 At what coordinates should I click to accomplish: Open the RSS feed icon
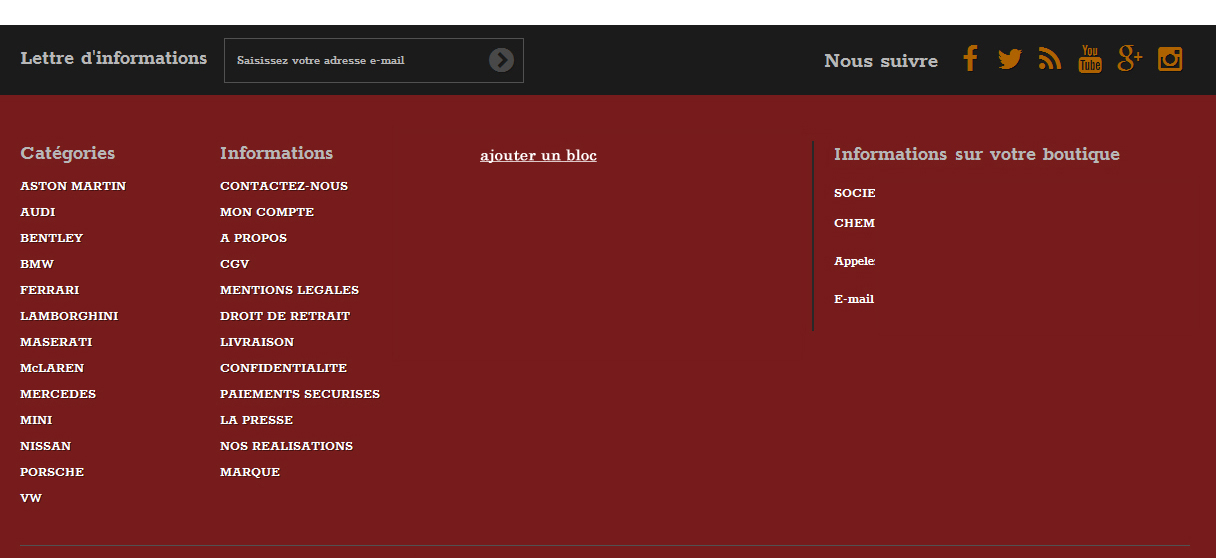point(1050,59)
